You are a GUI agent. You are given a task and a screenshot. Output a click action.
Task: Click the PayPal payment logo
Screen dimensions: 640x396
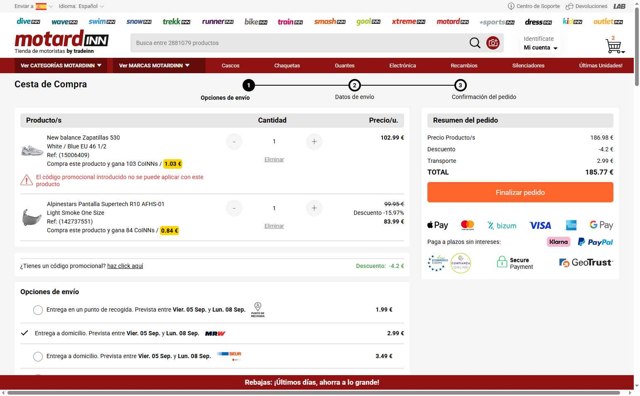tap(595, 242)
